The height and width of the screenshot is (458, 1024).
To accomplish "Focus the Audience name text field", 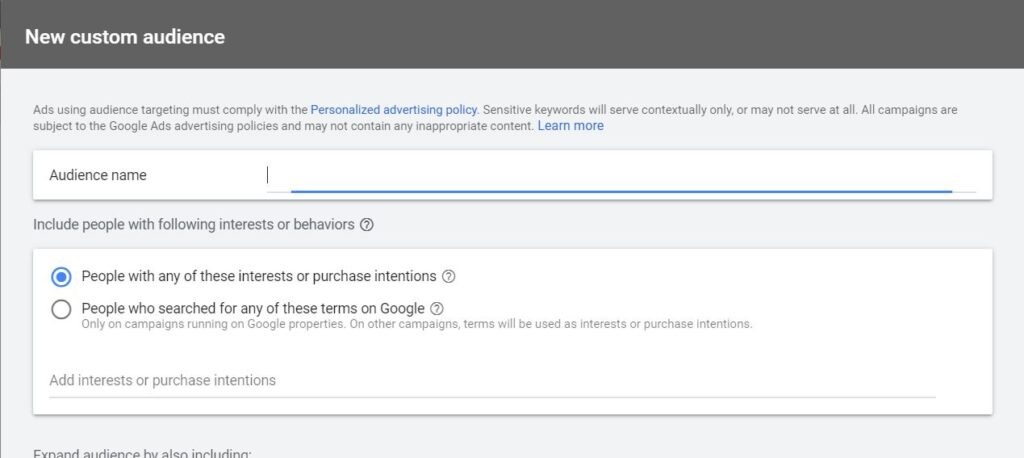I will (x=620, y=175).
